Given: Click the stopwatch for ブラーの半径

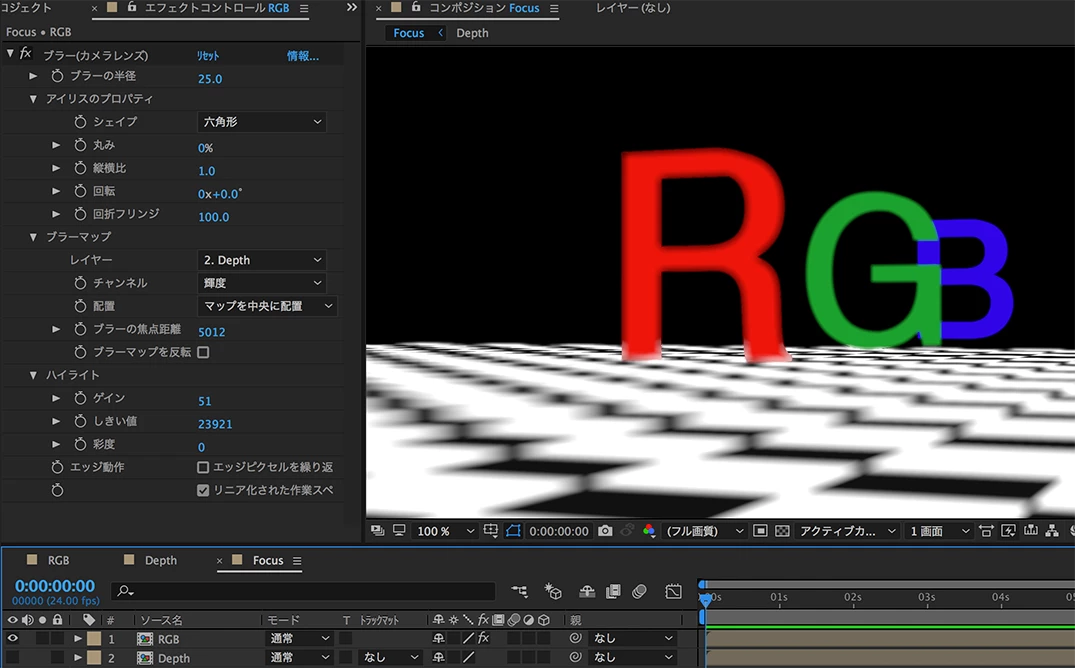Looking at the screenshot, I should pyautogui.click(x=58, y=76).
